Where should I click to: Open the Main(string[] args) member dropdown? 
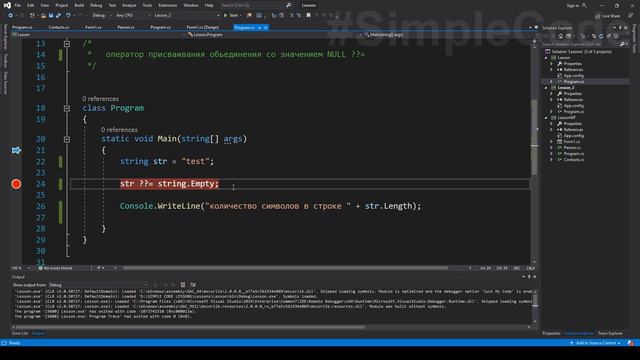pos(448,35)
